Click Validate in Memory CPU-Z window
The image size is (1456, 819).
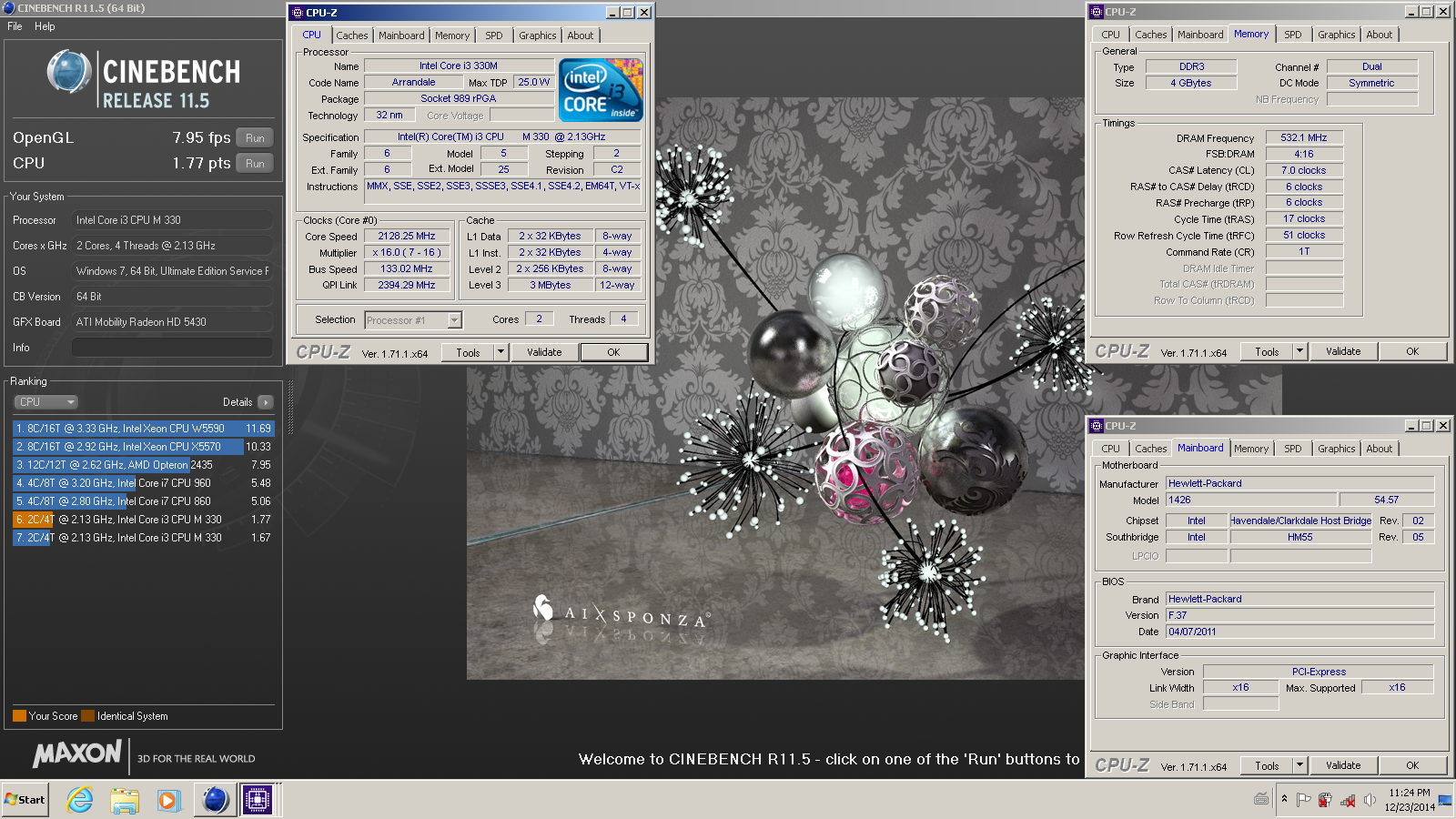pyautogui.click(x=1343, y=351)
